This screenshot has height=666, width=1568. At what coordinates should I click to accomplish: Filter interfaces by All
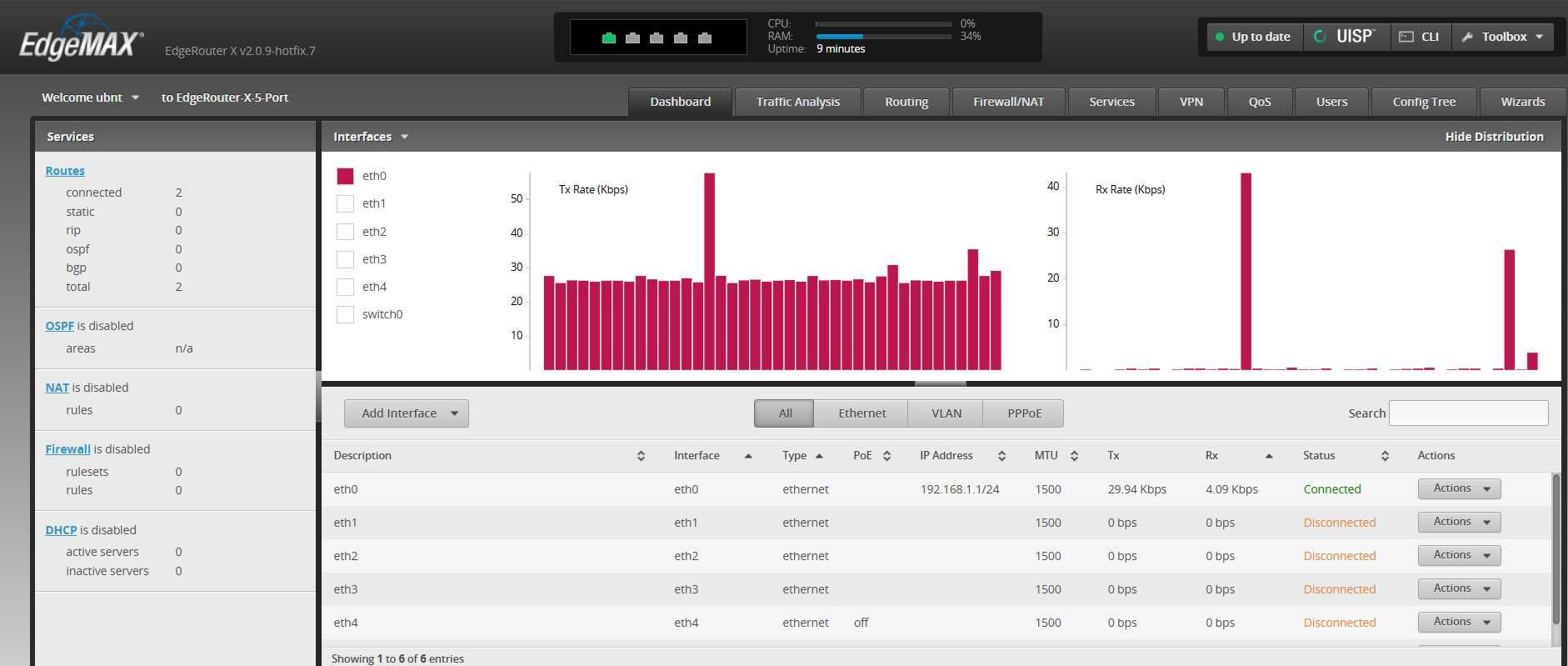pyautogui.click(x=785, y=413)
